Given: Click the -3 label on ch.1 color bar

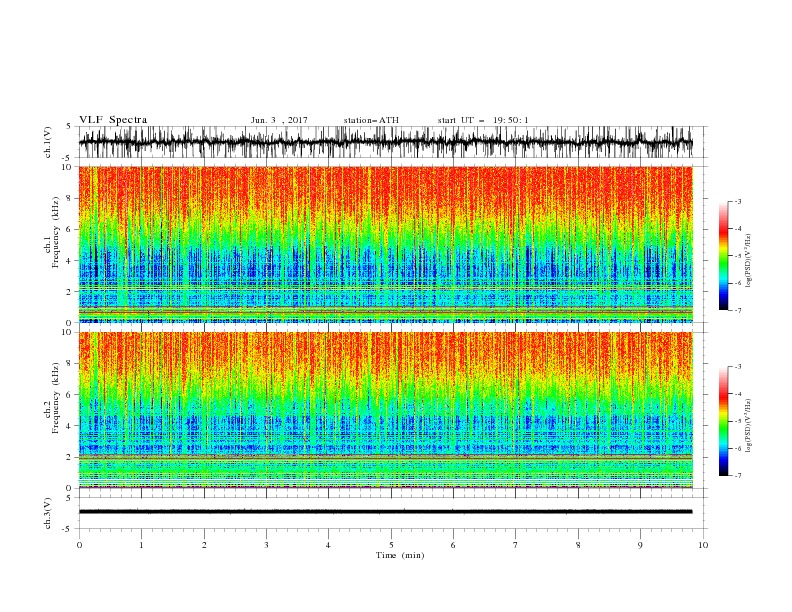Looking at the screenshot, I should 738,201.
